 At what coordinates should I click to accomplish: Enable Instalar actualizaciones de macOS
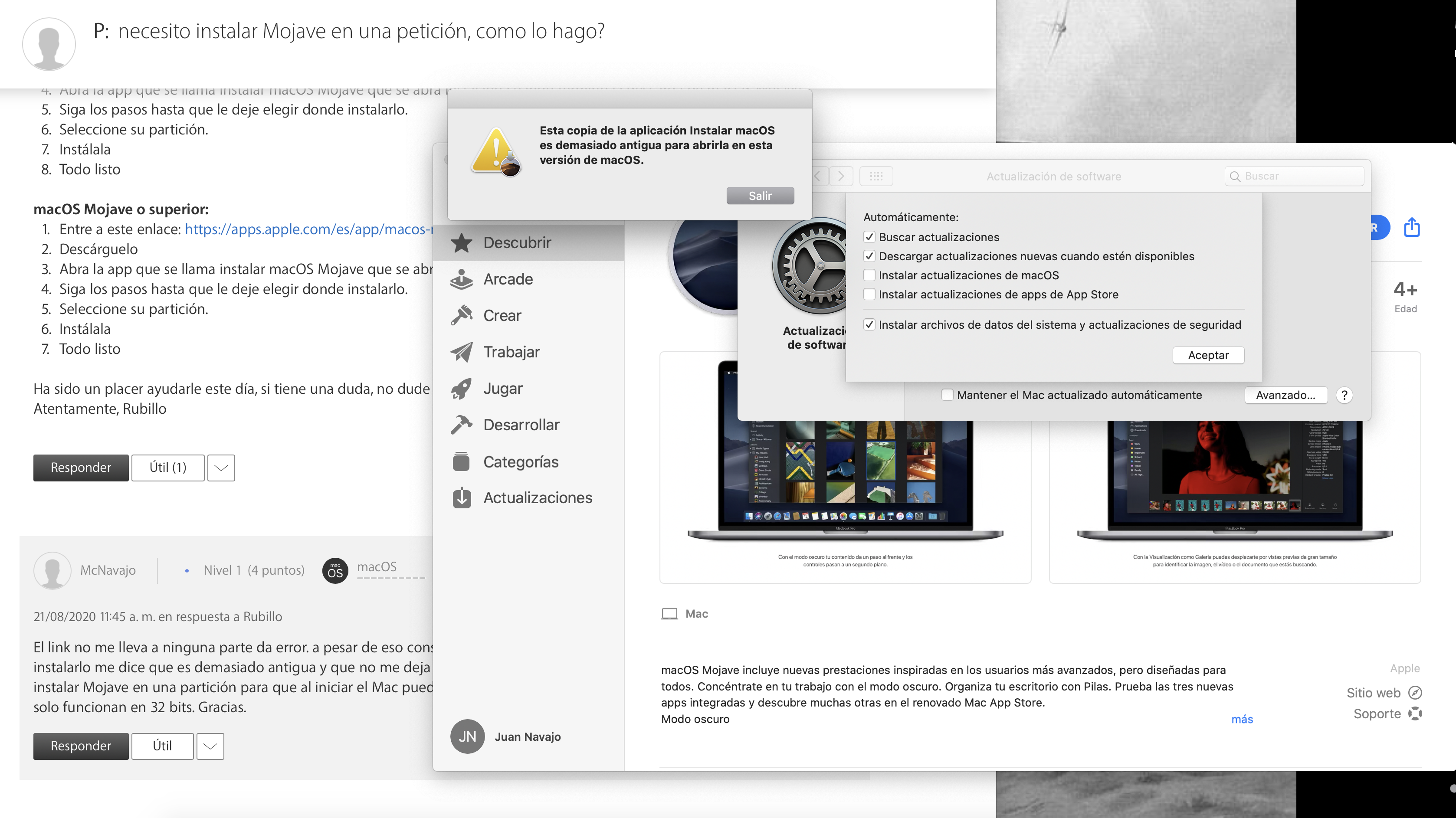click(869, 275)
